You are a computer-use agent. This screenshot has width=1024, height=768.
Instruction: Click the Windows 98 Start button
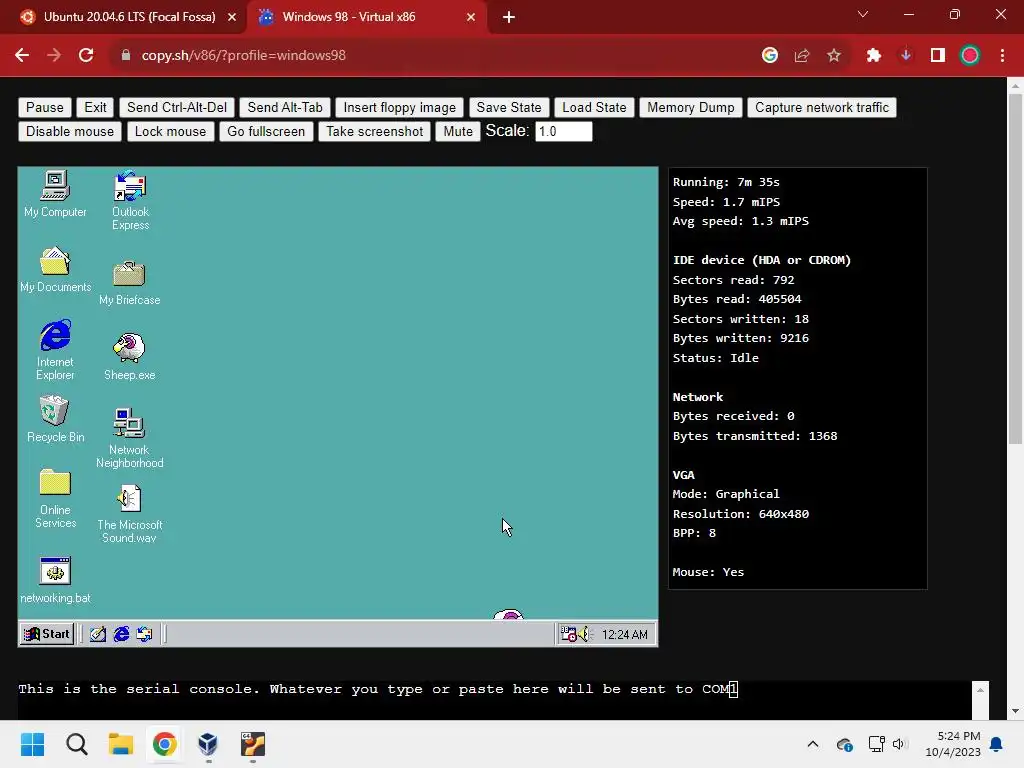(x=47, y=634)
